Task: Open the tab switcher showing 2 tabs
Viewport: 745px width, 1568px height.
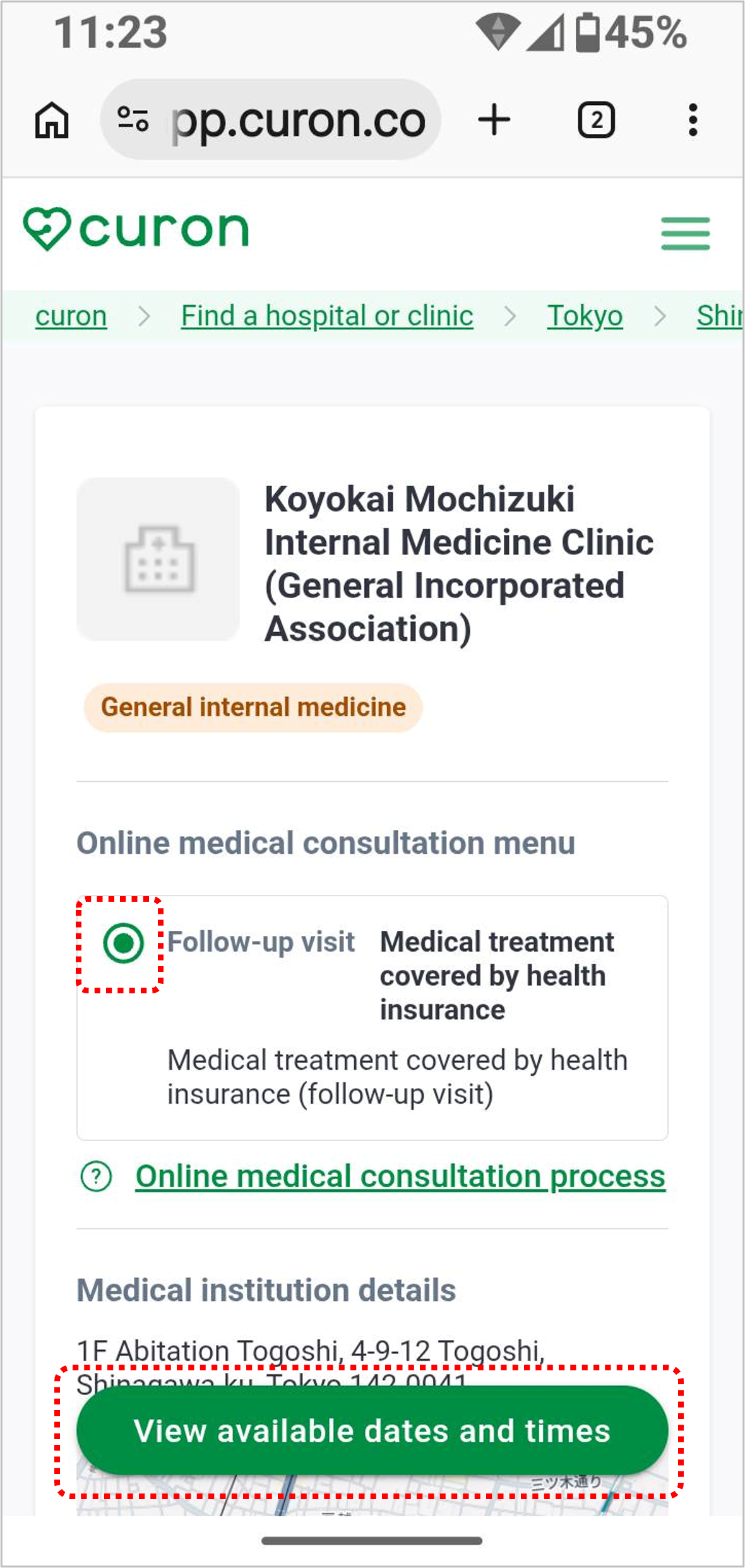Action: 596,120
